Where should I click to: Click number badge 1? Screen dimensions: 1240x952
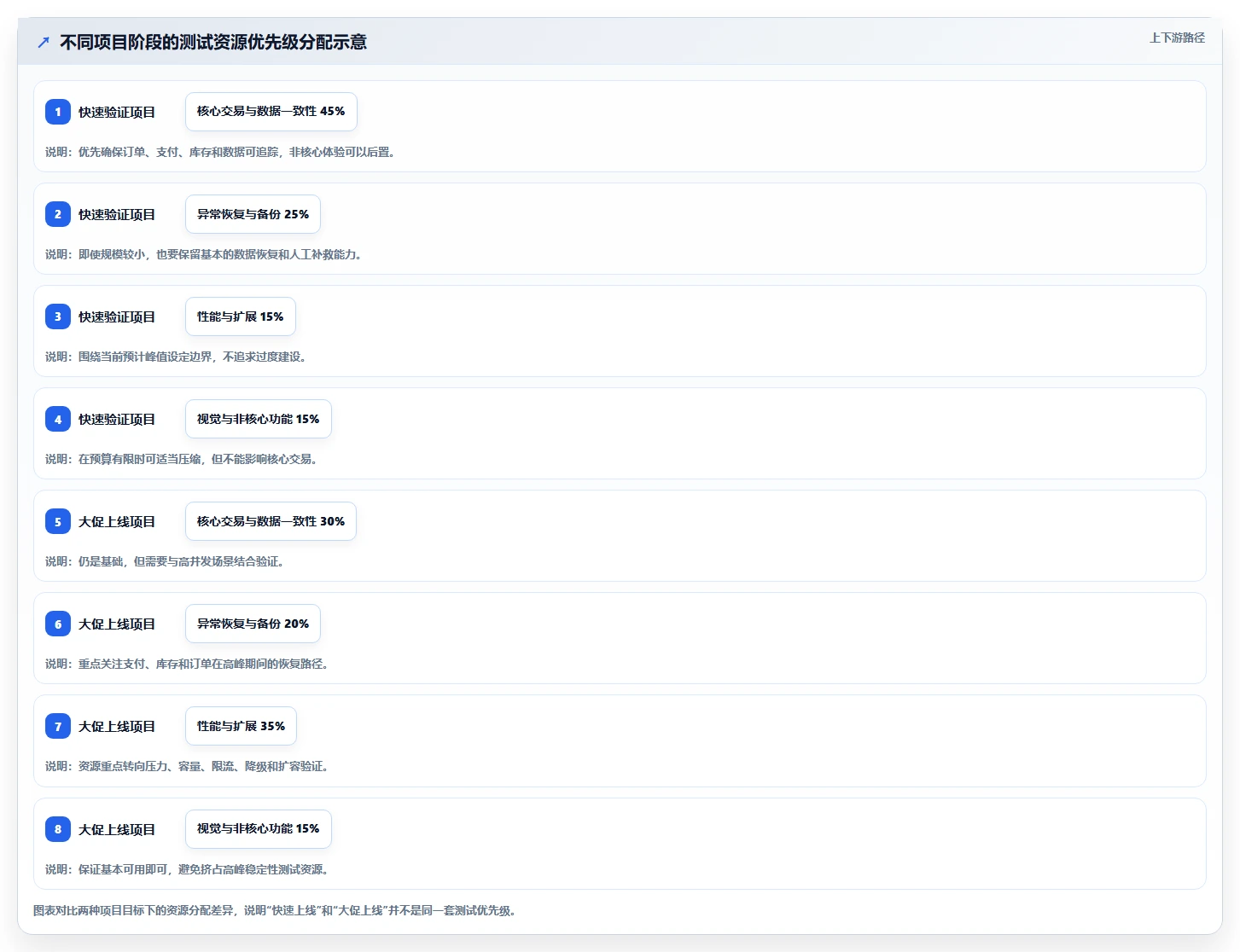coord(58,112)
